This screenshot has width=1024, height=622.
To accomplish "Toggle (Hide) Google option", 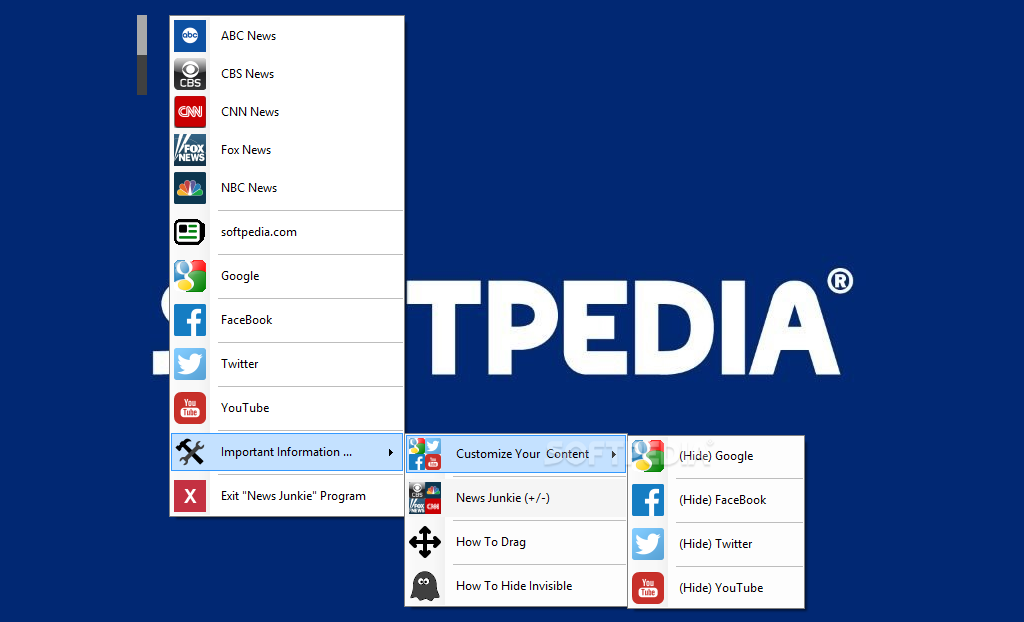I will click(x=716, y=456).
